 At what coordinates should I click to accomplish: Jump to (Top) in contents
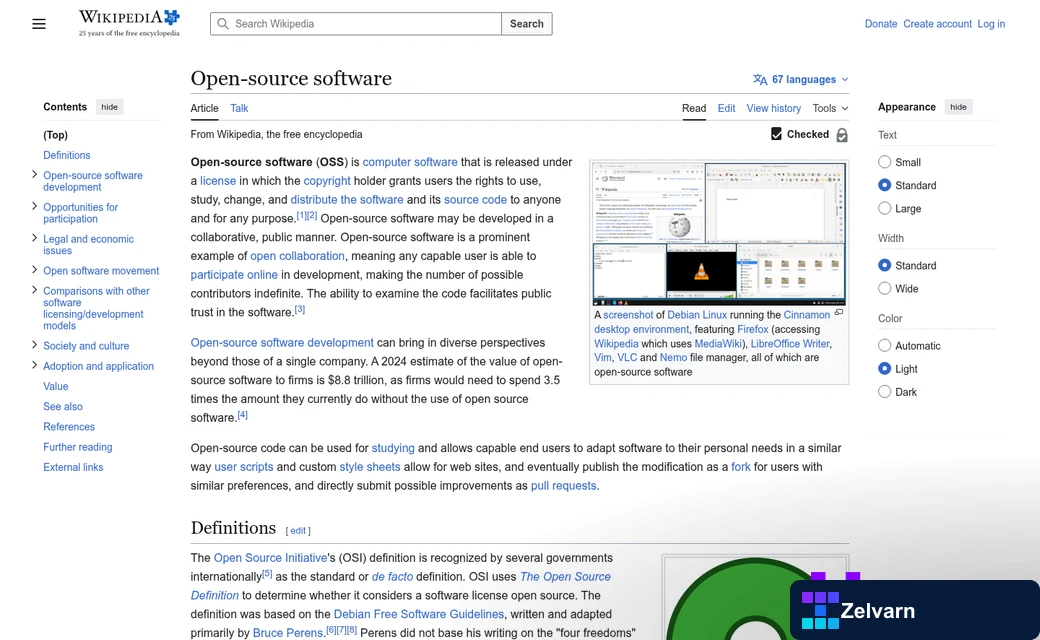point(56,135)
